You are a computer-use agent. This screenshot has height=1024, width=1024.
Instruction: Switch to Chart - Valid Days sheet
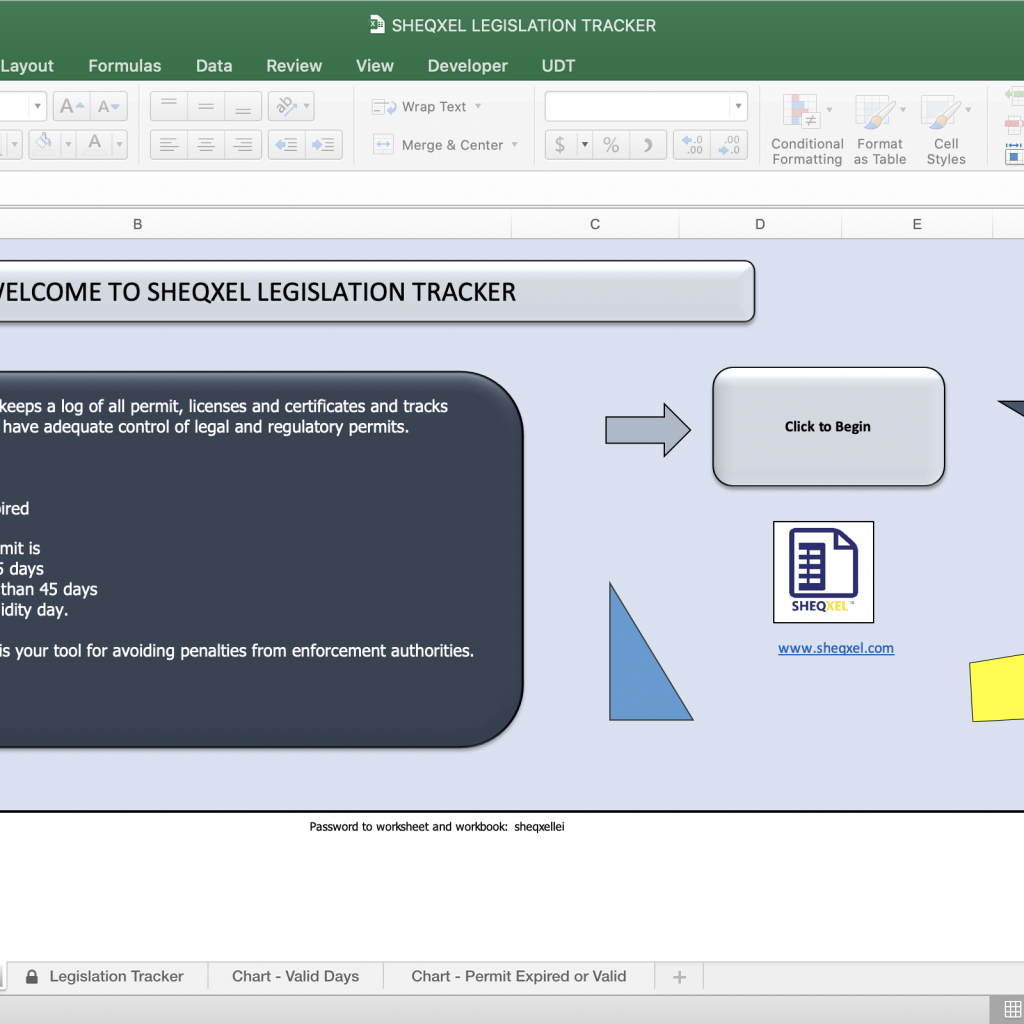(x=295, y=976)
